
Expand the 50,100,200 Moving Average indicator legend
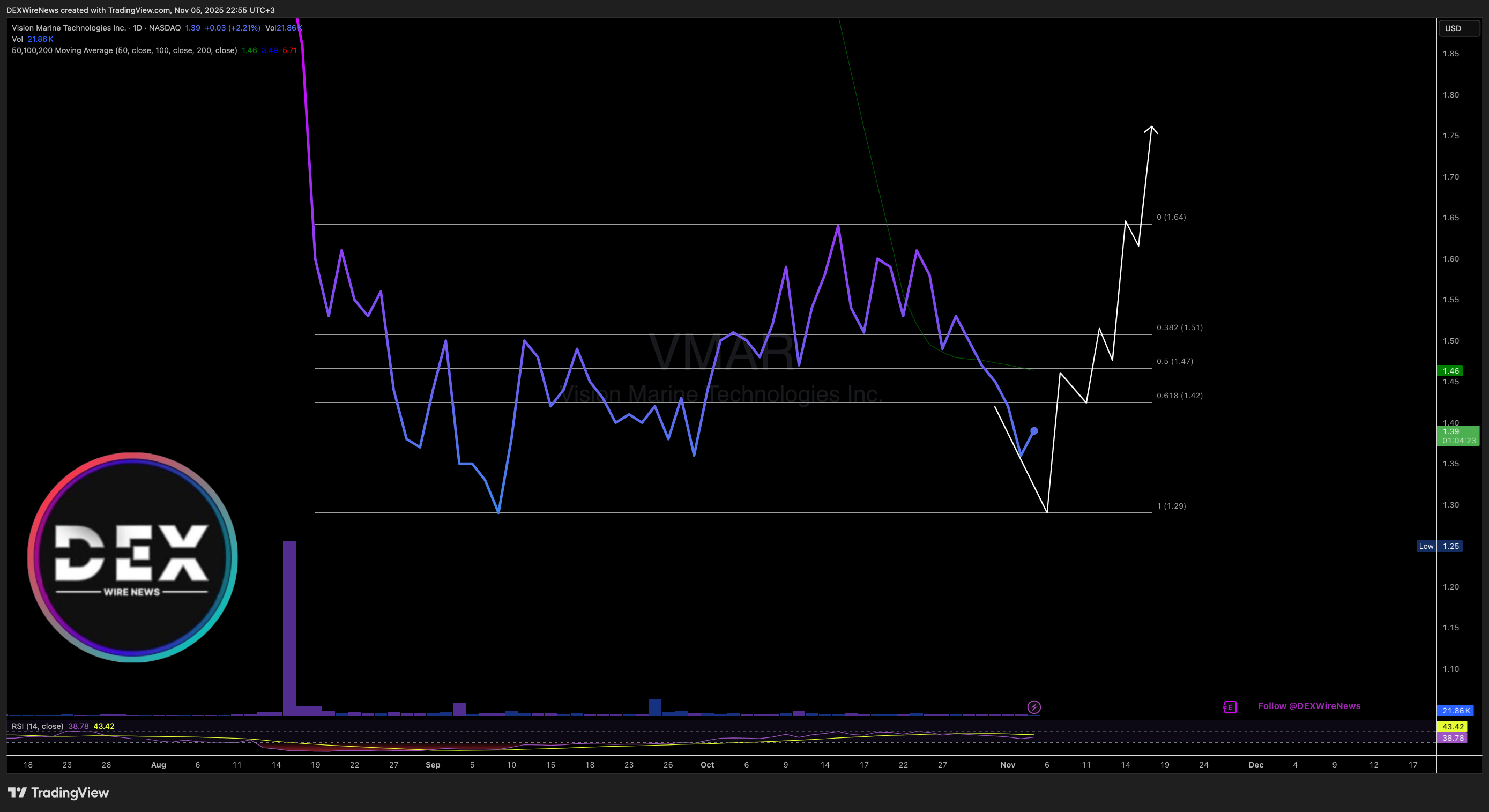coord(124,50)
